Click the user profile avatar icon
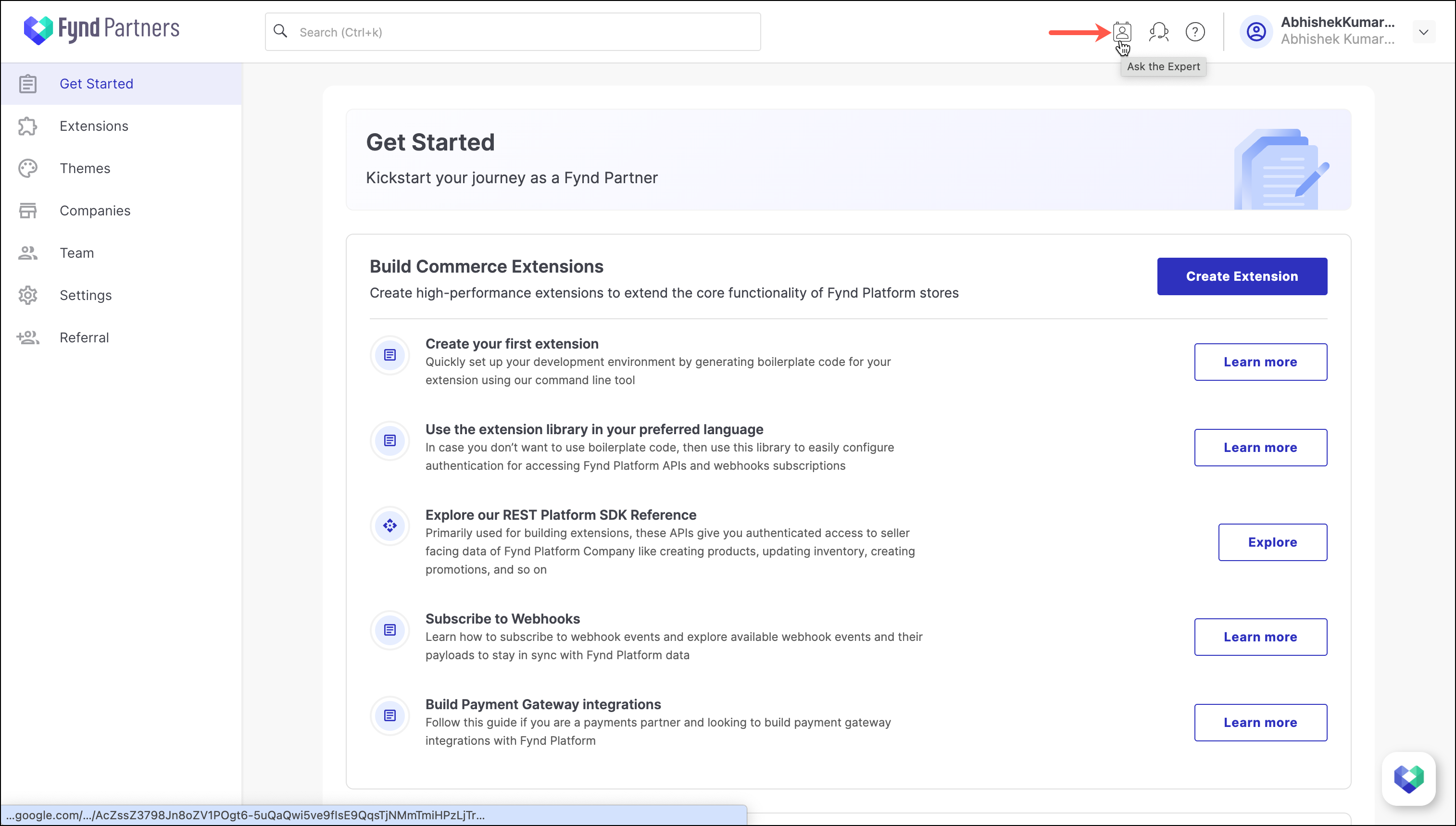The width and height of the screenshot is (1456, 826). (1256, 32)
